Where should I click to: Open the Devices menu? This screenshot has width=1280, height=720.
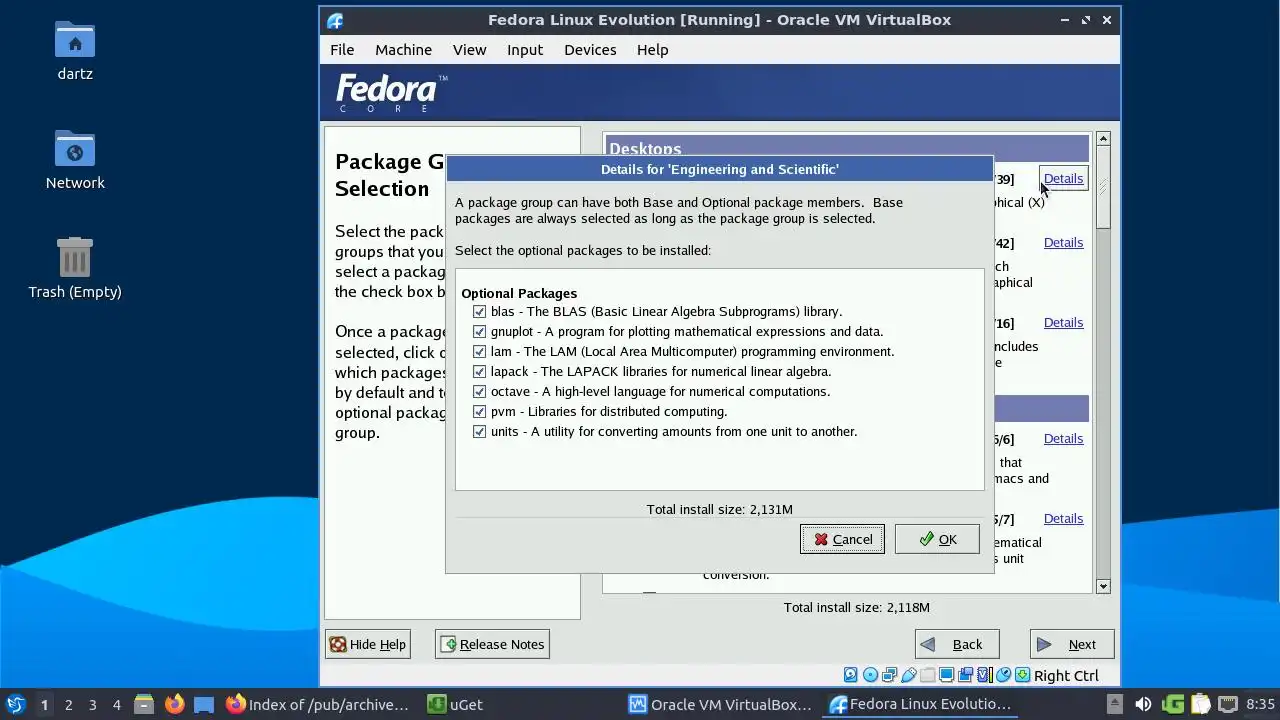pos(590,49)
